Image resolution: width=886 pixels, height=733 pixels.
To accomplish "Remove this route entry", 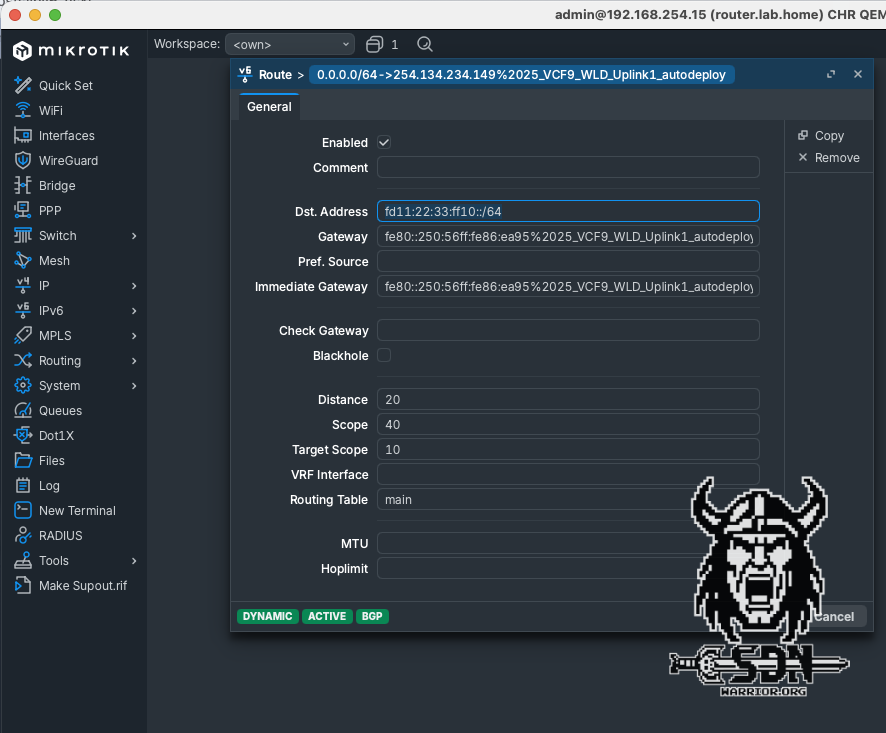I will tap(828, 157).
